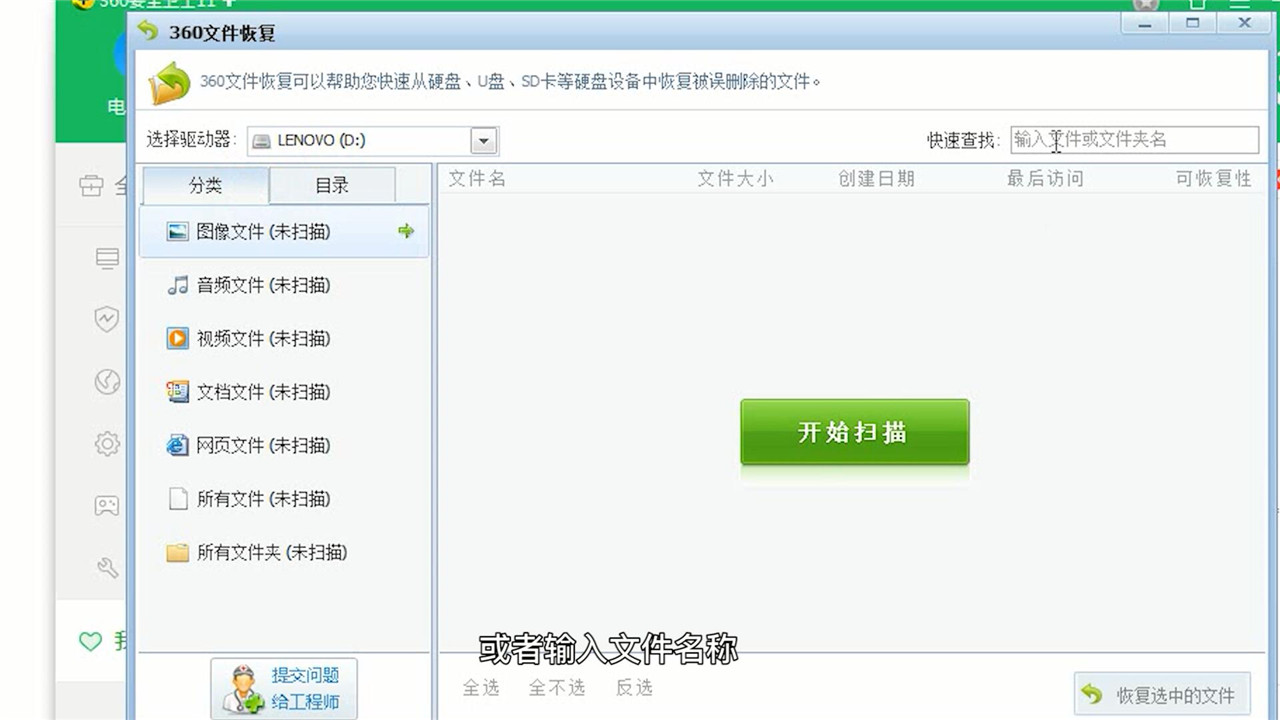Viewport: 1280px width, 720px height.
Task: Select the 视频文件 video category icon
Action: [x=178, y=338]
